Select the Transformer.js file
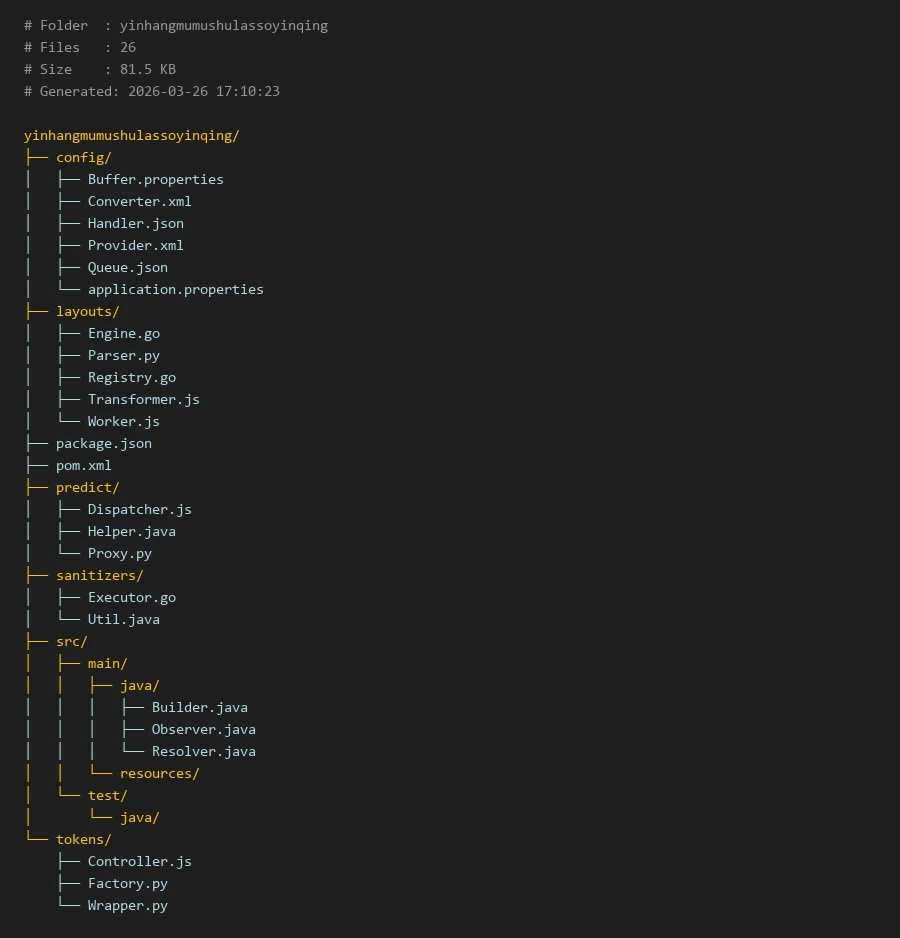This screenshot has width=900, height=938. (x=143, y=400)
